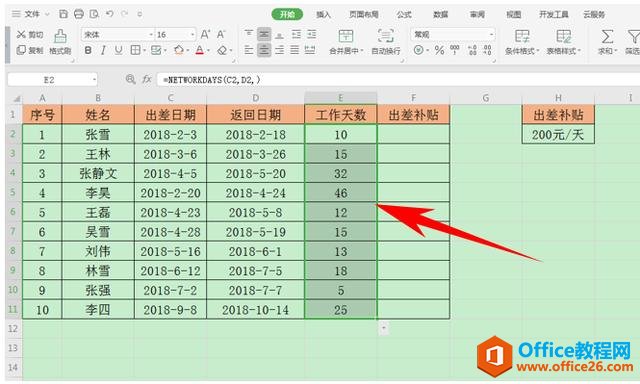Open the fill color dropdown arrow
Screen dimensions: 640x384
pos(187,51)
